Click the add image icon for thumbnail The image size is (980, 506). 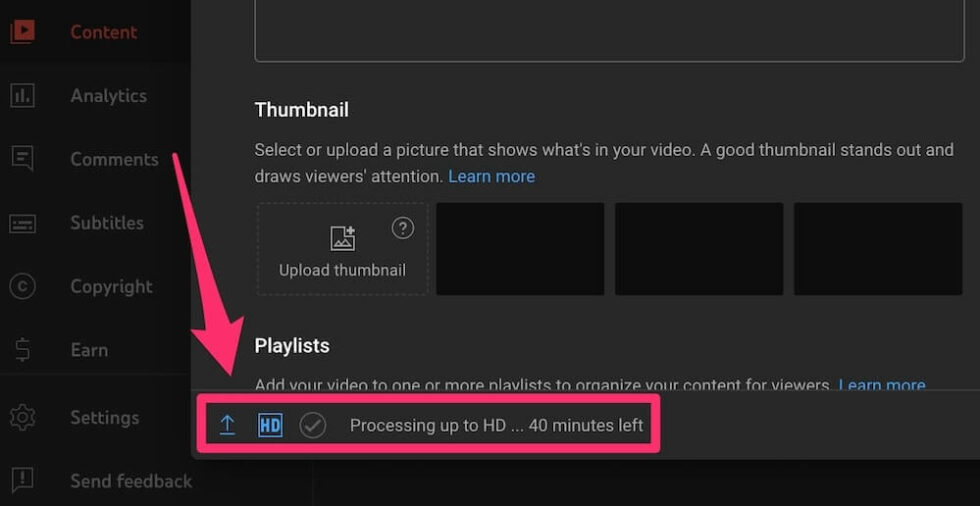pyautogui.click(x=342, y=238)
